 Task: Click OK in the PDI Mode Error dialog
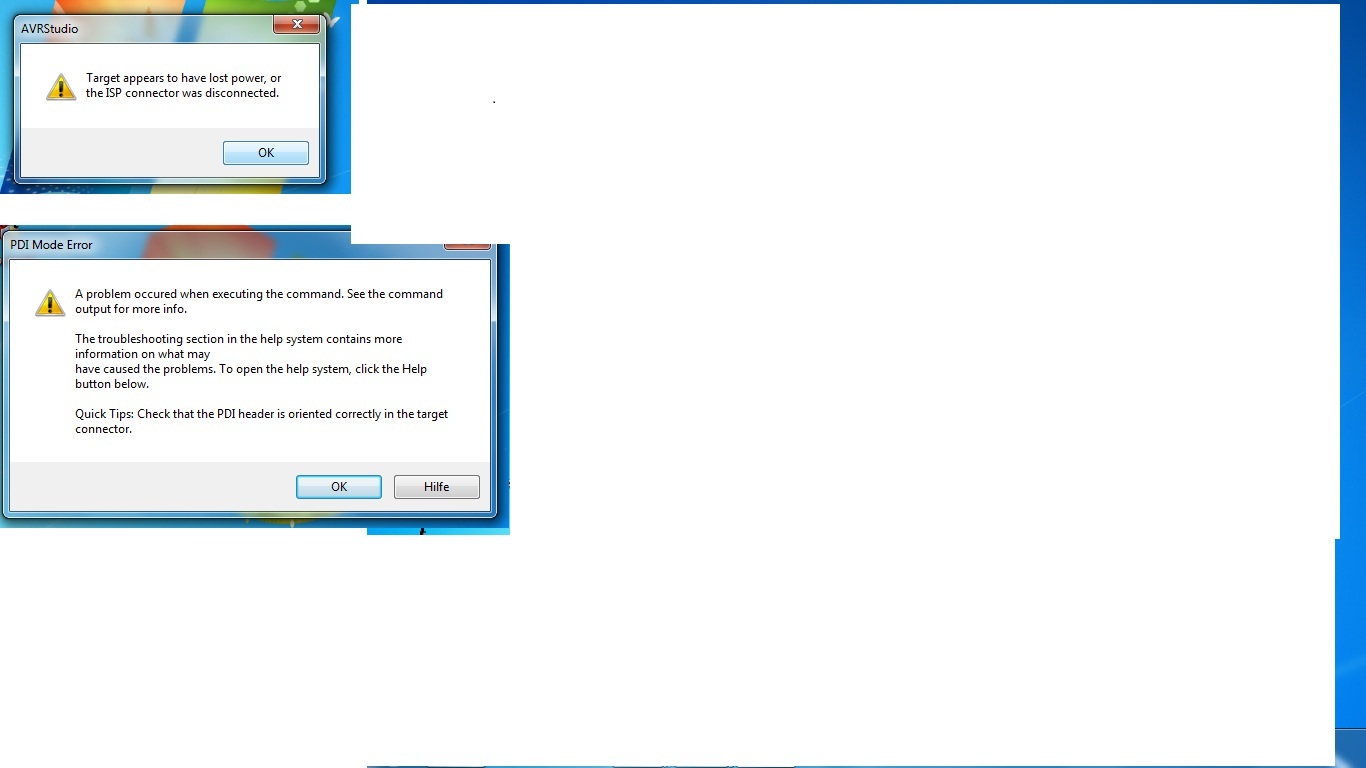click(339, 487)
